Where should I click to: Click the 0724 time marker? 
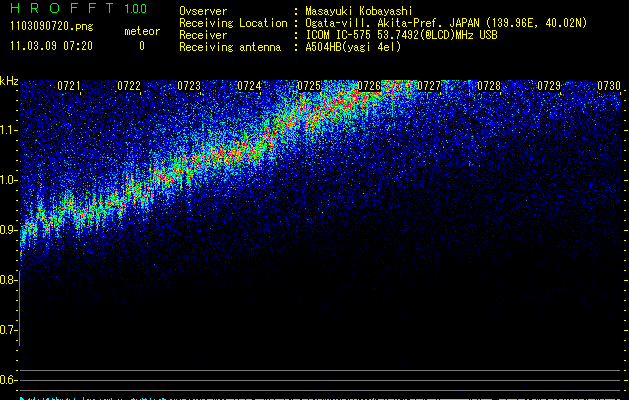click(x=249, y=86)
